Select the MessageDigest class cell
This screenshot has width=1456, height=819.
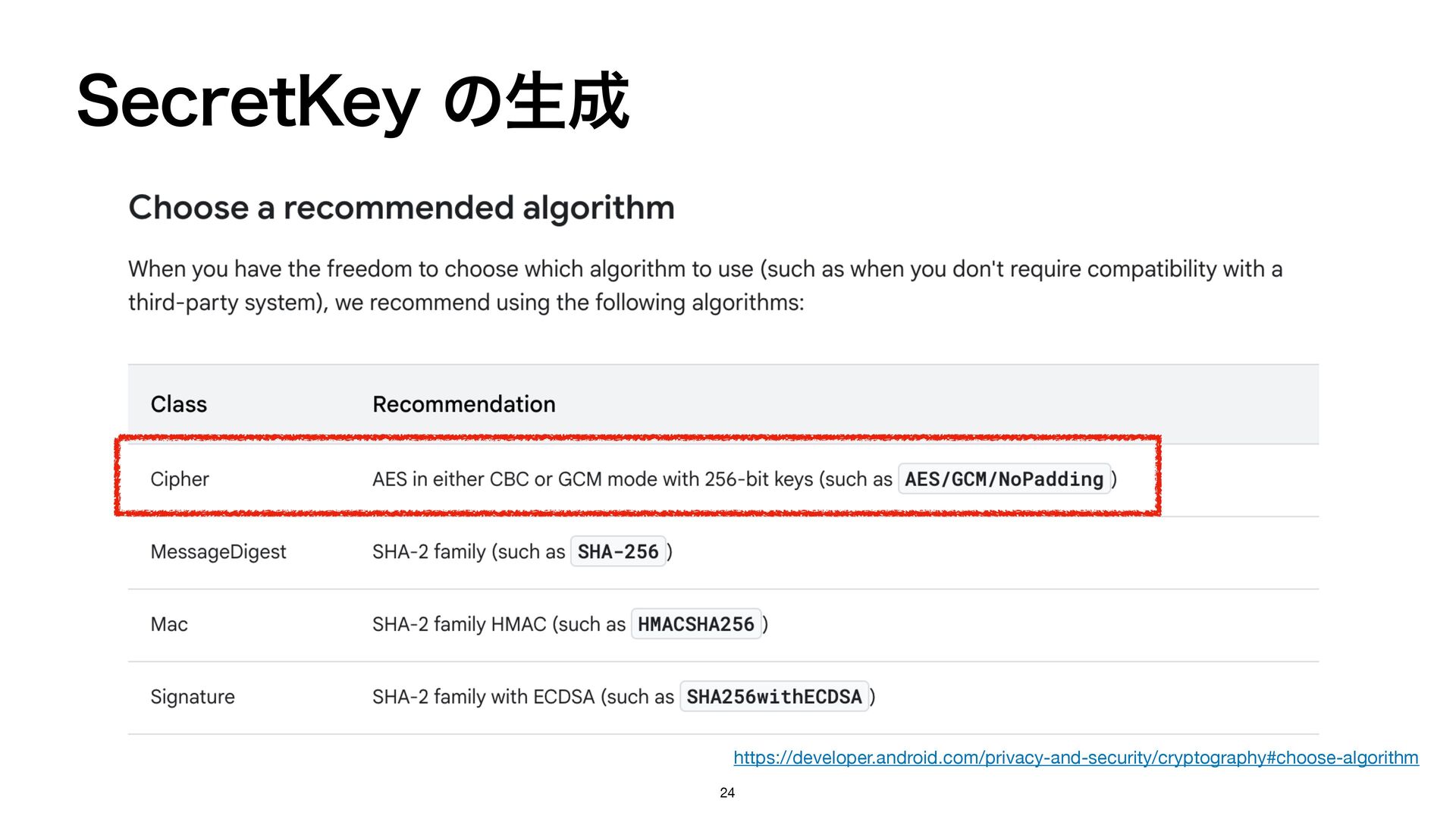(218, 552)
